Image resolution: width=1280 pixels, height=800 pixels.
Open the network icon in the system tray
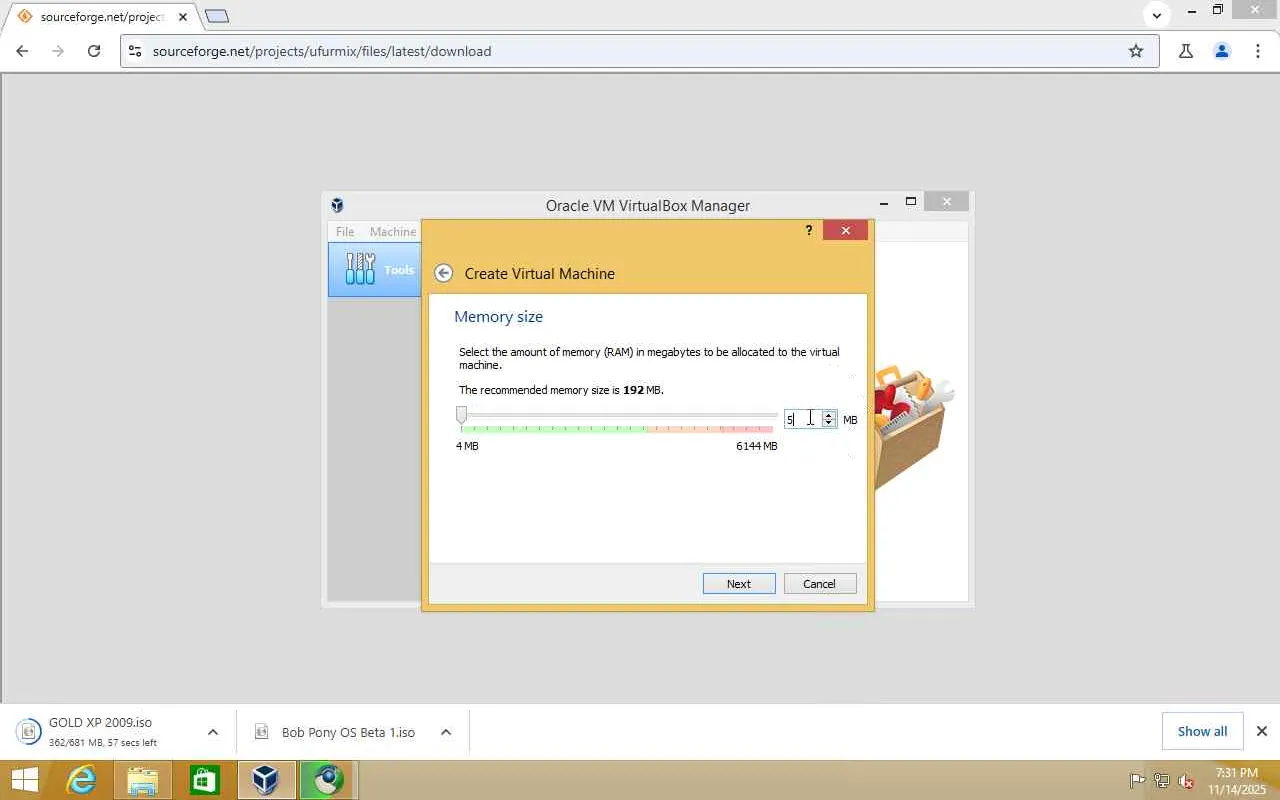[x=1162, y=781]
